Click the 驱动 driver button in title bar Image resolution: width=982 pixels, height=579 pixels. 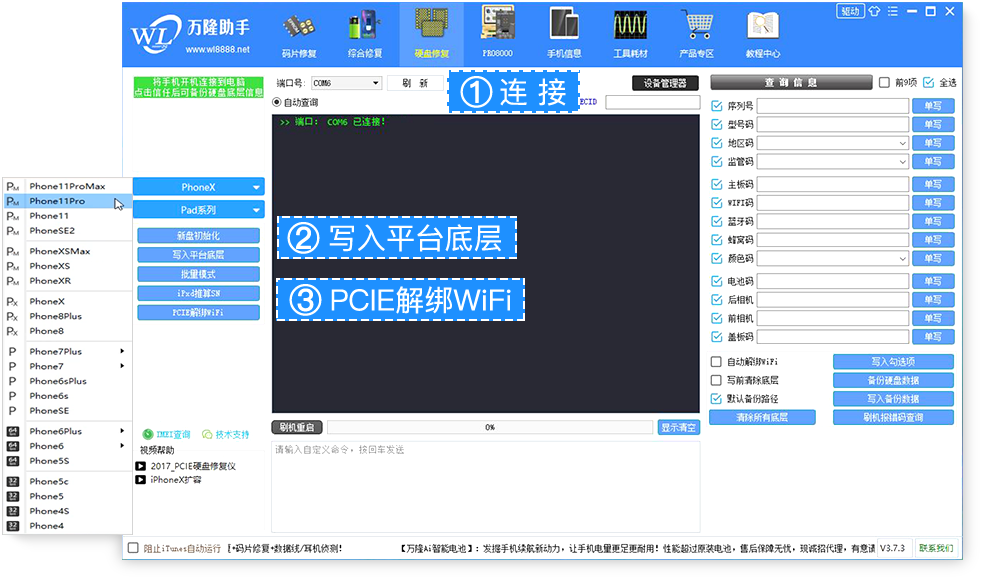point(850,11)
